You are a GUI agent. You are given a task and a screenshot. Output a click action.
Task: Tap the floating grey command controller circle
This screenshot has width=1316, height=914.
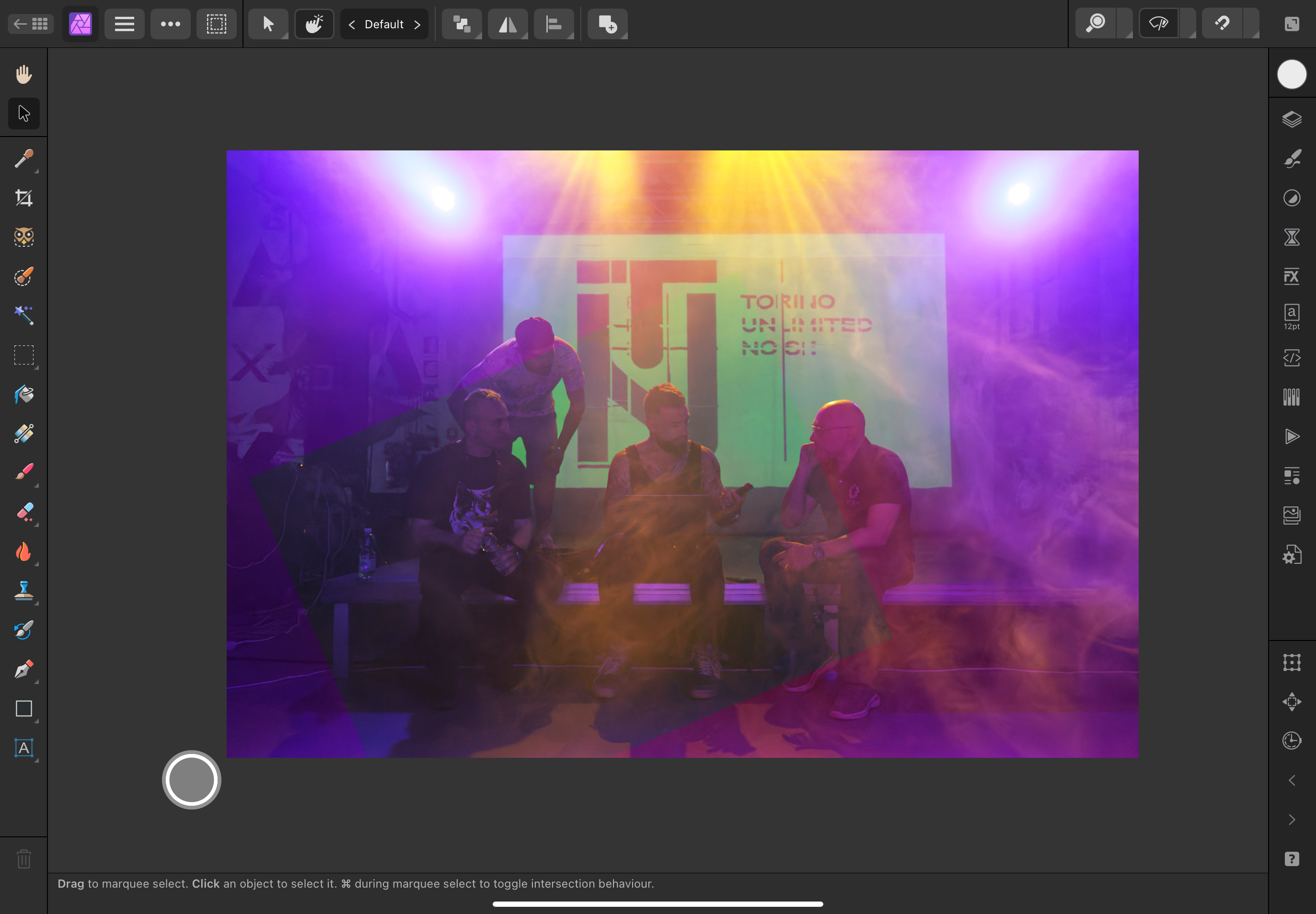coord(191,780)
